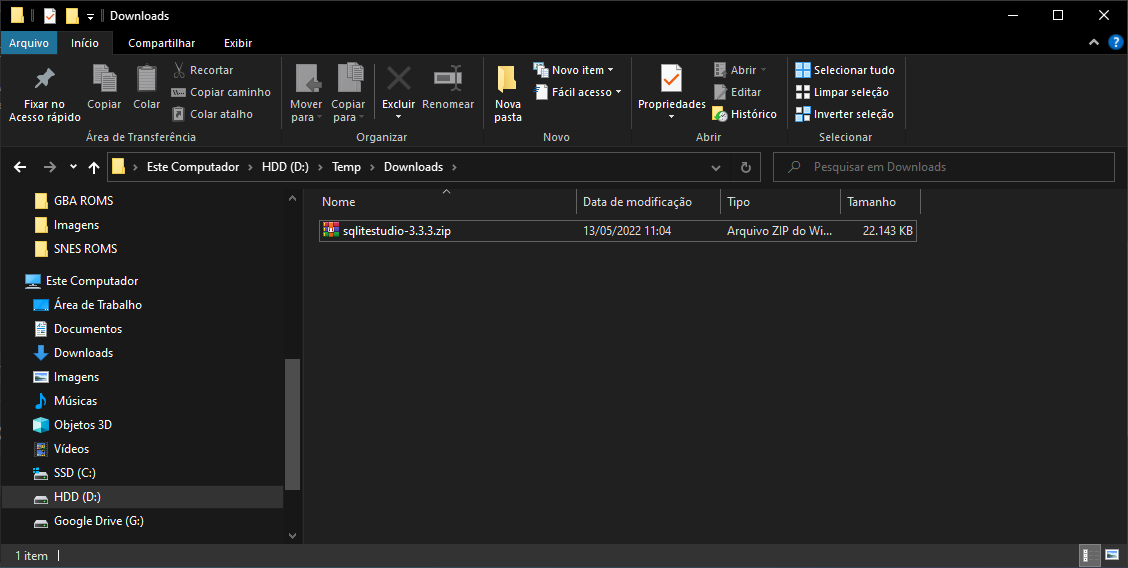Click Colar atalho

(212, 114)
